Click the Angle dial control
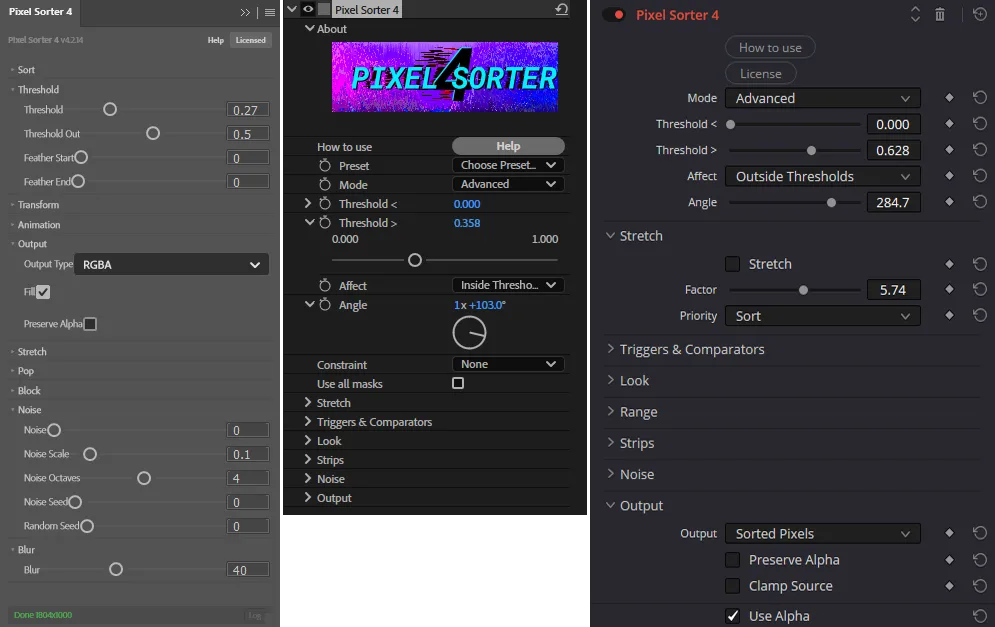The image size is (995, 627). [470, 333]
